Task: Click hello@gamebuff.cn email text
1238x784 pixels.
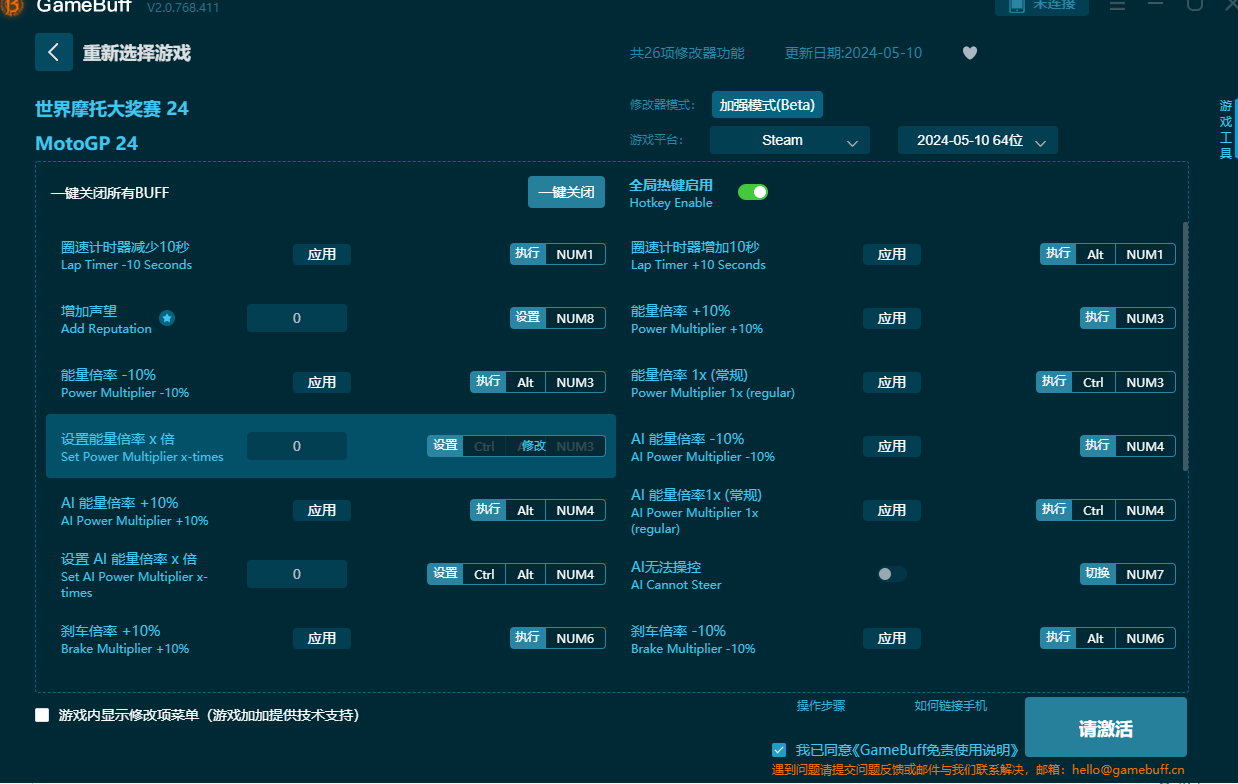Action: 1128,770
